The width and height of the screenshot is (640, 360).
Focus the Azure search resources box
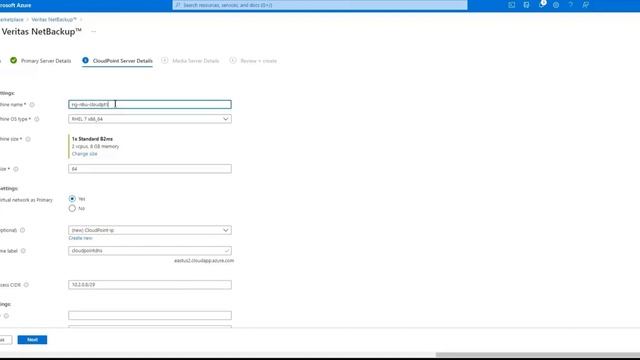tap(320, 5)
